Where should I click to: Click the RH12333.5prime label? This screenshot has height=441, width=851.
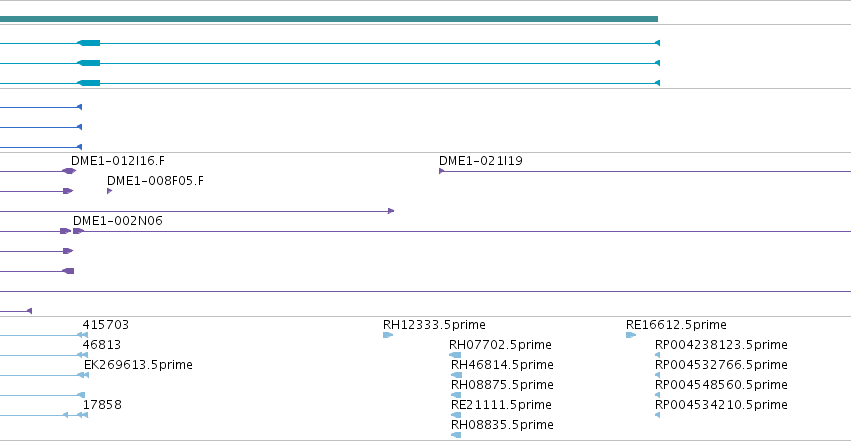pyautogui.click(x=434, y=325)
